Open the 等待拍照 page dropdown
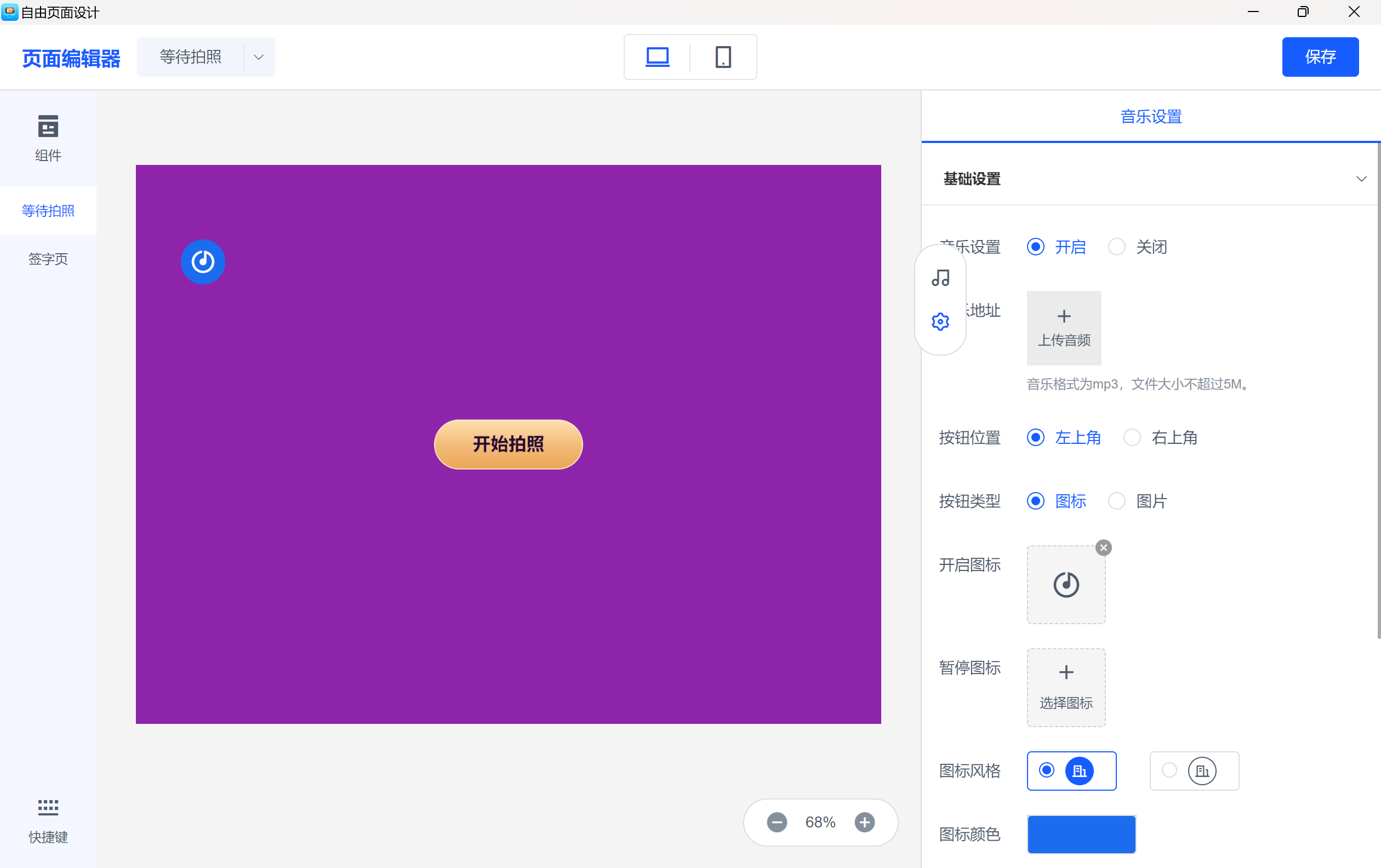The width and height of the screenshot is (1381, 868). pos(259,57)
